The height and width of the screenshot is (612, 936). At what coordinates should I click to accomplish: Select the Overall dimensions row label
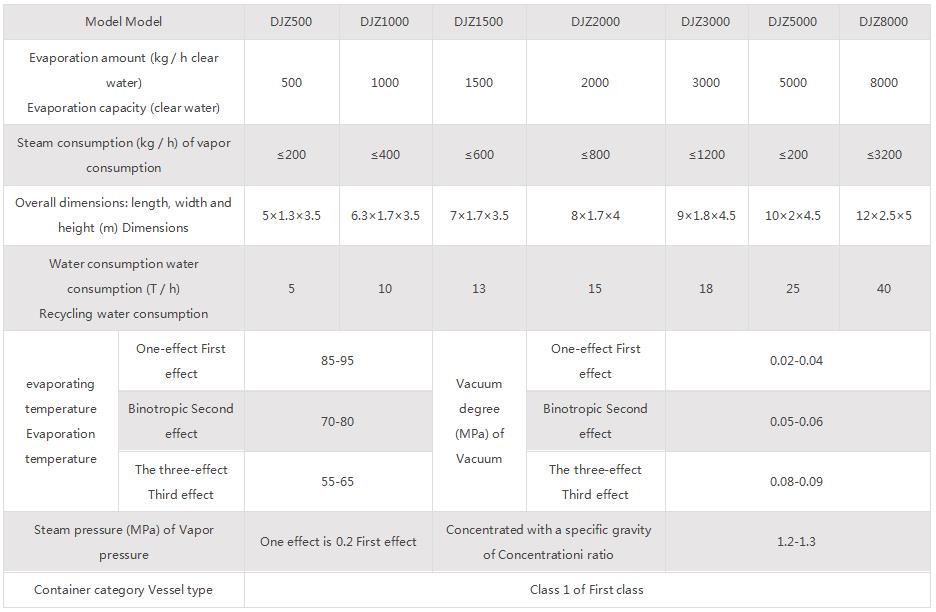pyautogui.click(x=123, y=215)
